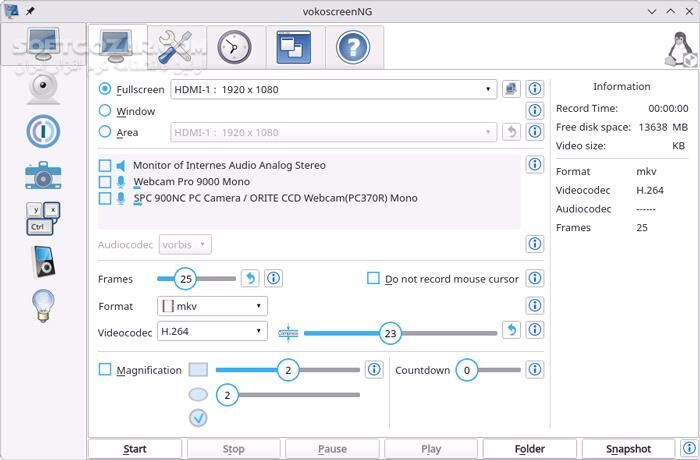
Task: Show info for audio devices list
Action: [535, 164]
